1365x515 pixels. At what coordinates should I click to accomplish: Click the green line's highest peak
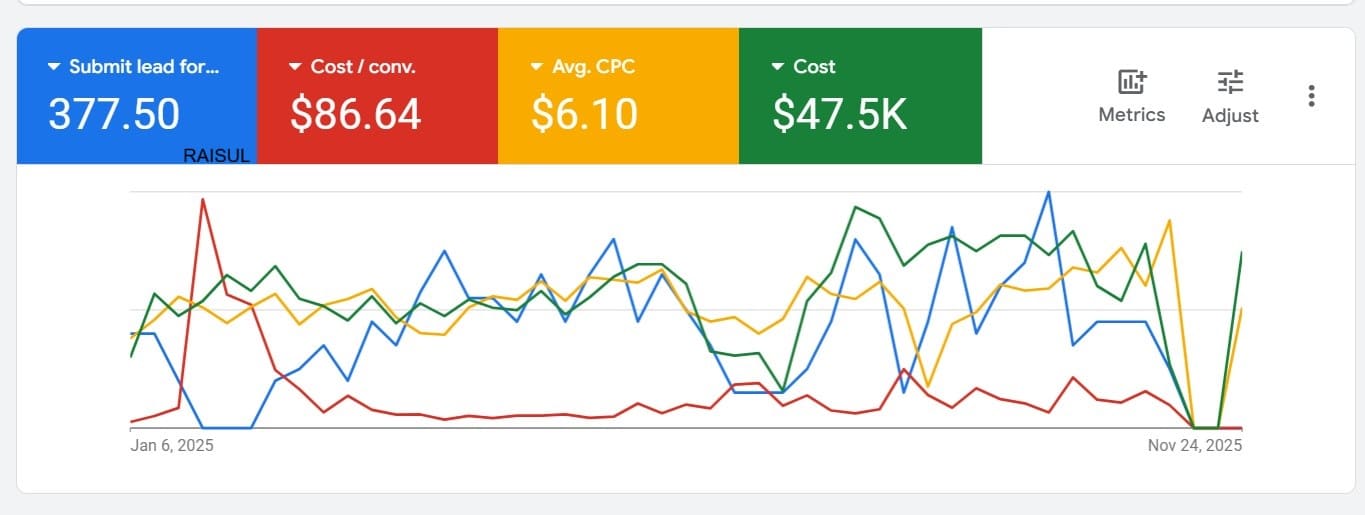(x=856, y=207)
